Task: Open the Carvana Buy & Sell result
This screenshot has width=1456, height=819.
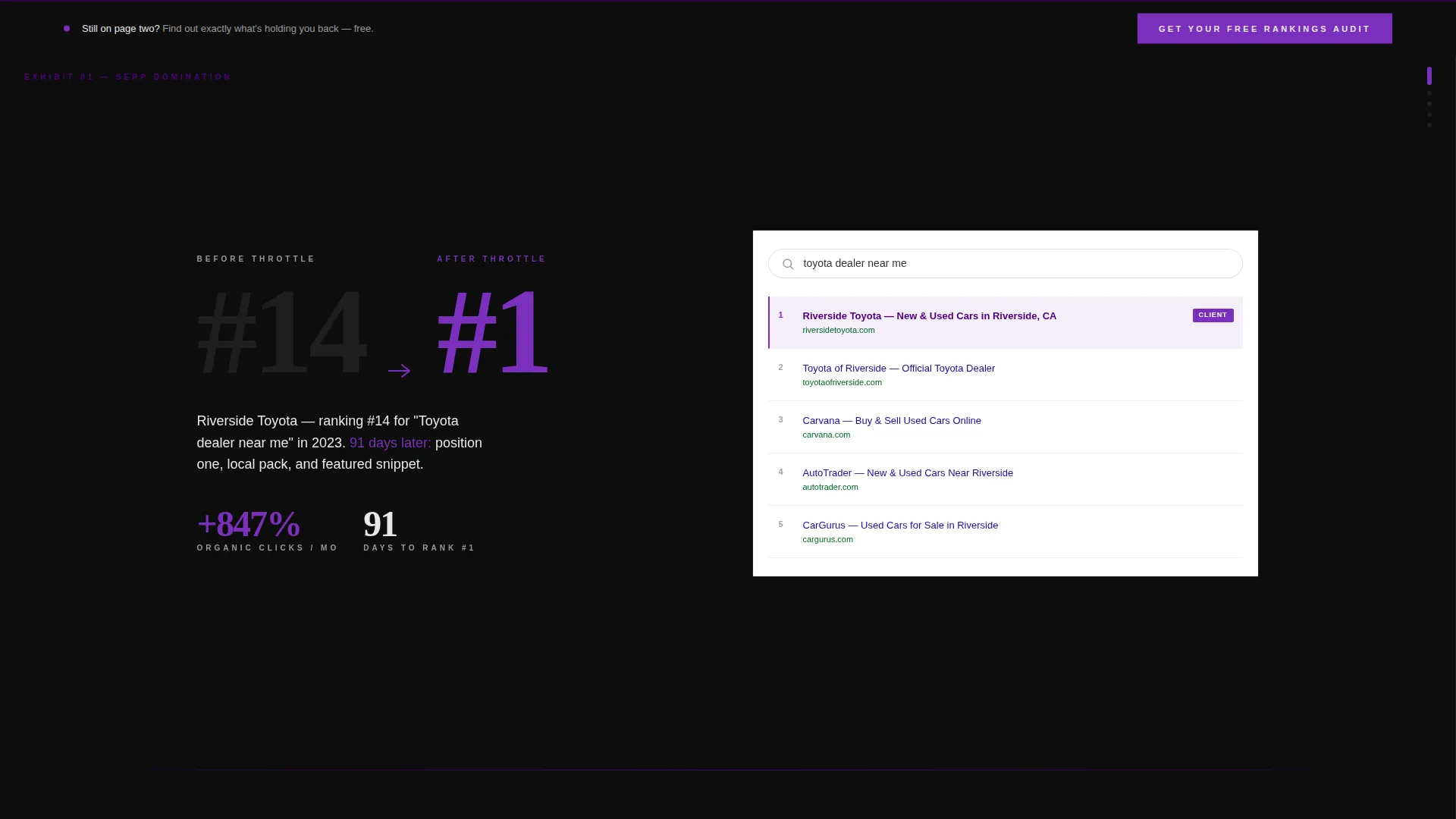Action: tap(892, 421)
